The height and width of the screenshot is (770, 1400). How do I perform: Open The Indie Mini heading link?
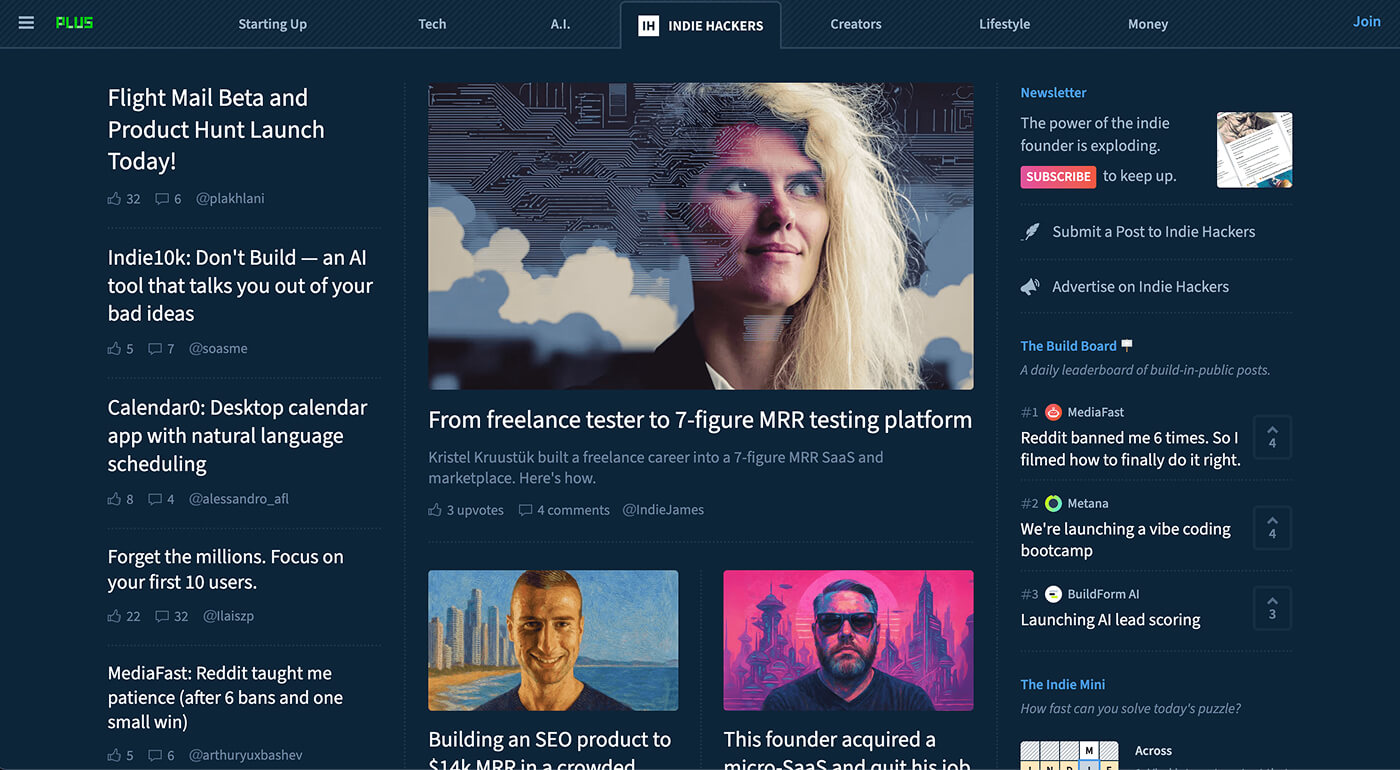coord(1063,685)
